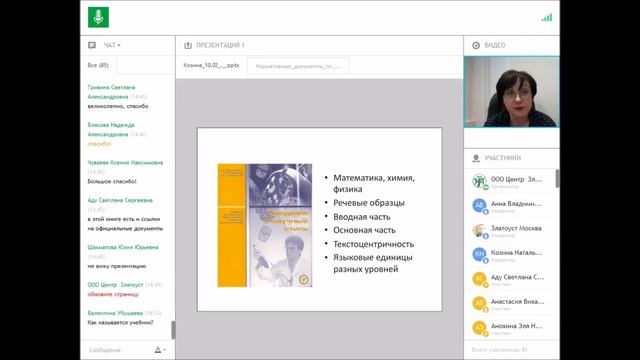Screen dimensions: 640x360
Task: Click the Всего участников counter text
Action: pos(499,350)
